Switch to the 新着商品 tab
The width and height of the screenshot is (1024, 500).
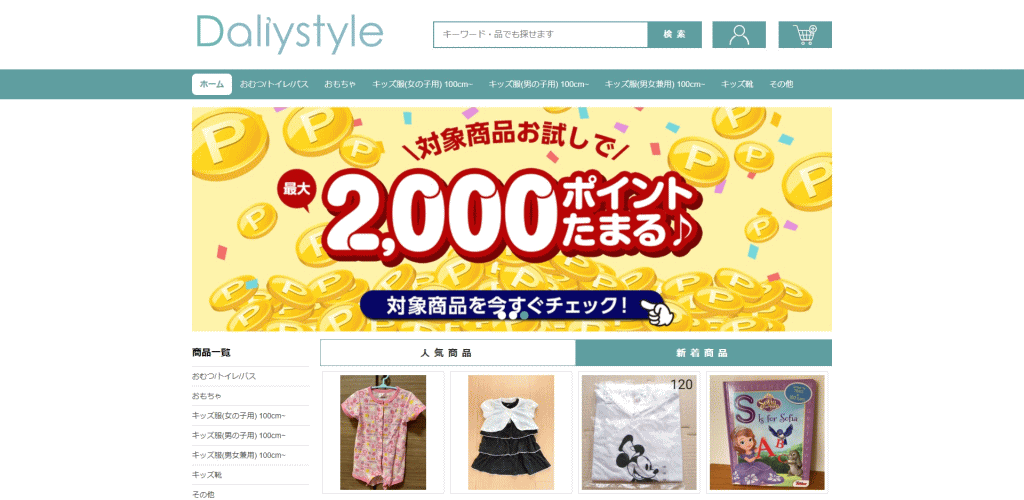coord(703,353)
